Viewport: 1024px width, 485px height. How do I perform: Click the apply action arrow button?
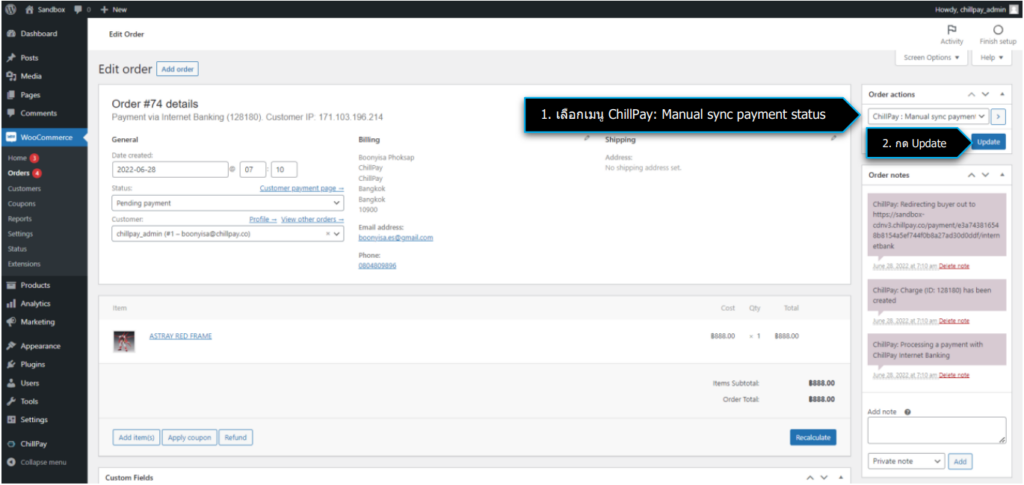pos(998,116)
